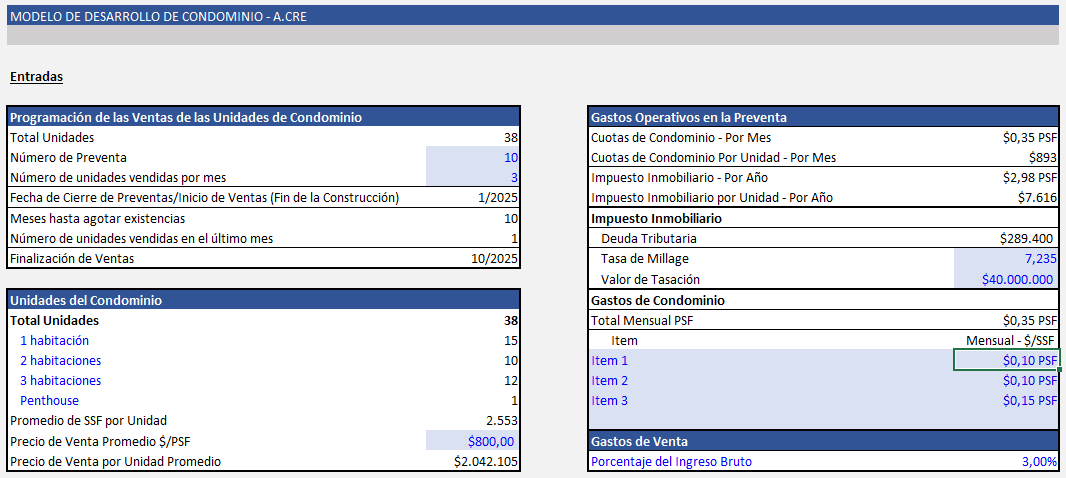Click the Item 1 monthly PSF value cell
The height and width of the screenshot is (478, 1066).
1005,360
